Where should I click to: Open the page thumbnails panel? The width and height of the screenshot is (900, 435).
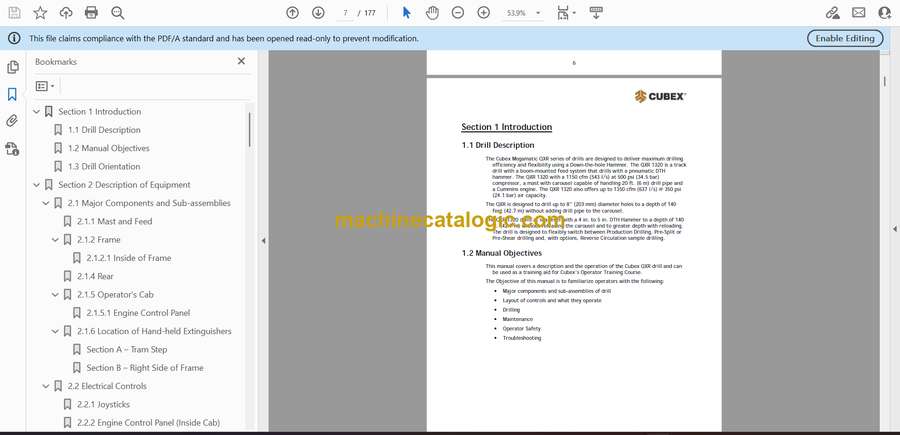pyautogui.click(x=13, y=67)
